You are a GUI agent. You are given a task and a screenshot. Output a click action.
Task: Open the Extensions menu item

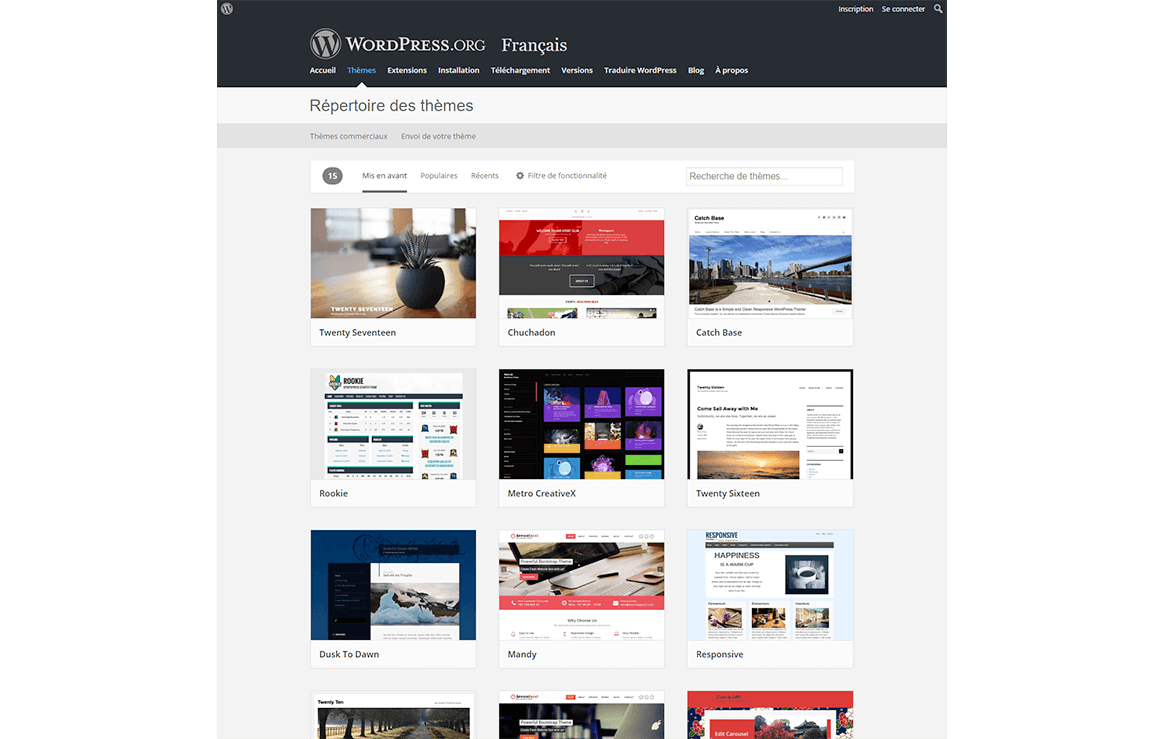point(407,71)
